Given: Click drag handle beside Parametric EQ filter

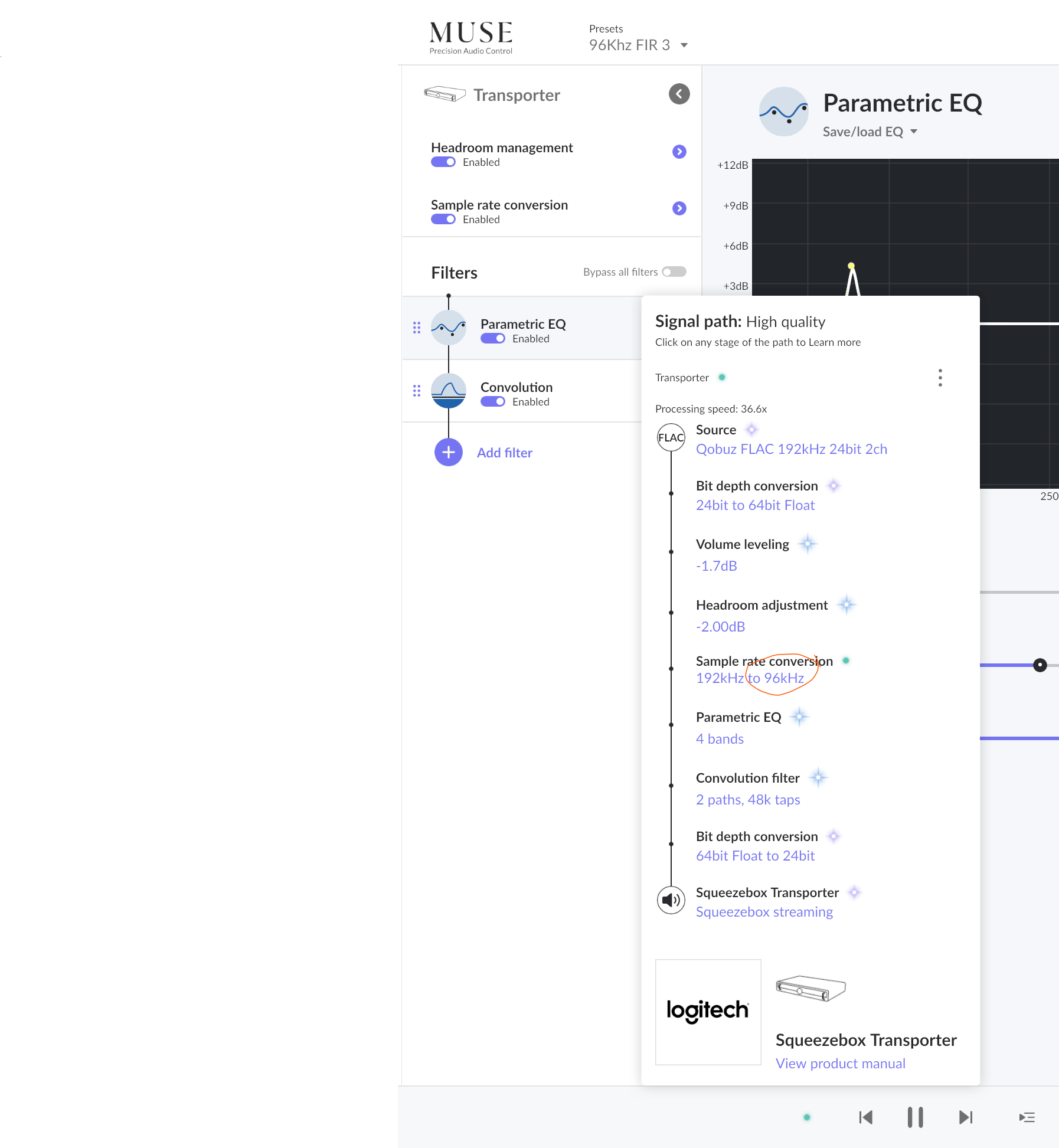Looking at the screenshot, I should tap(417, 328).
